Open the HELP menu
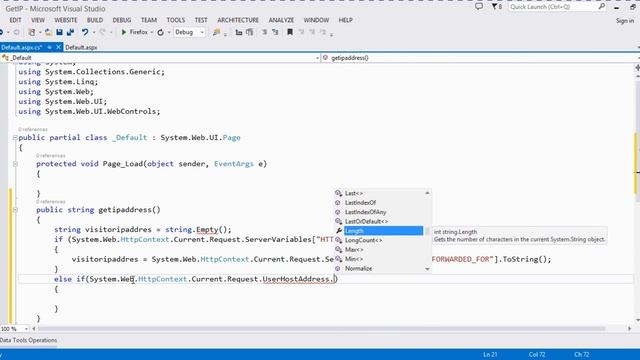The width and height of the screenshot is (640, 360). [345, 20]
